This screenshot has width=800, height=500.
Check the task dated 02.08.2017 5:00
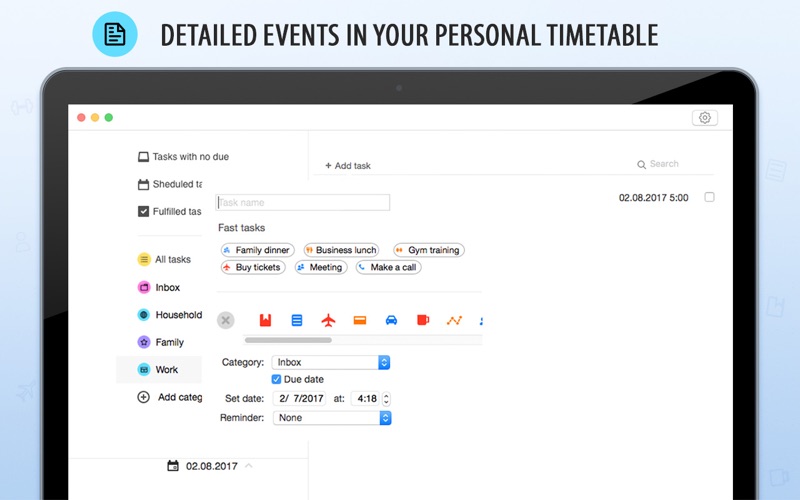709,197
